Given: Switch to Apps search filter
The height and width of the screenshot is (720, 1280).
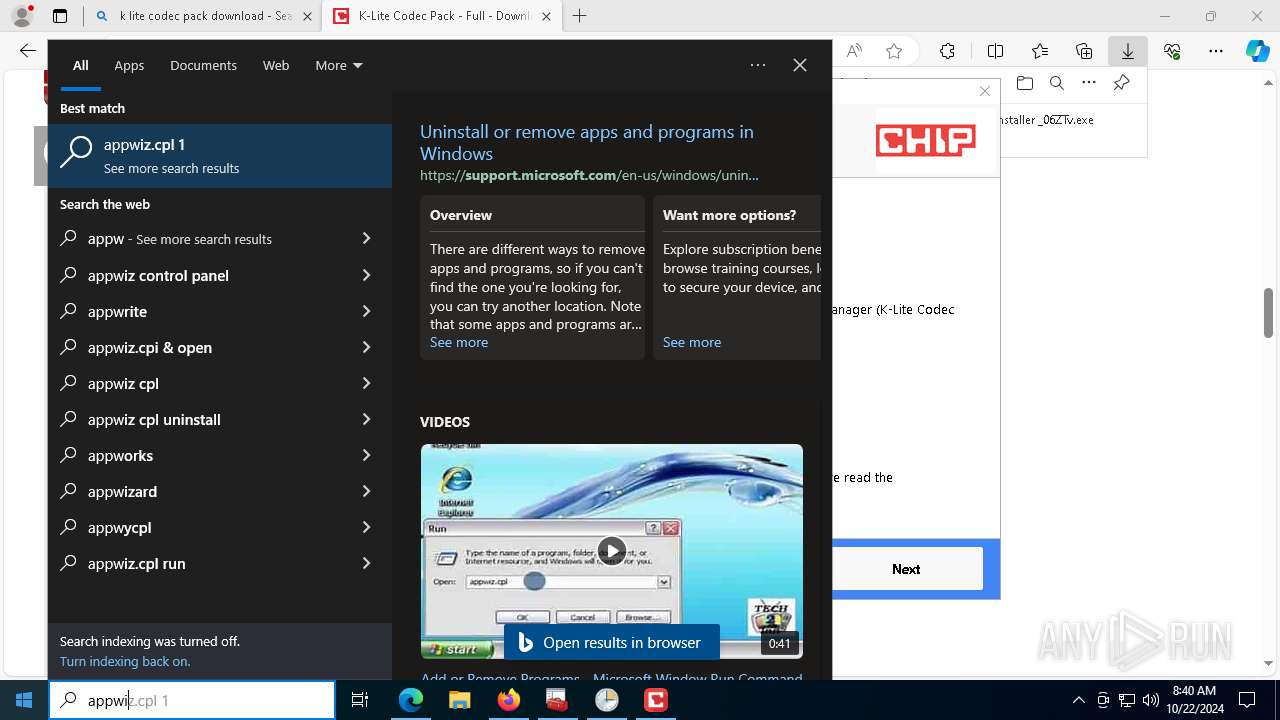Looking at the screenshot, I should [x=129, y=65].
